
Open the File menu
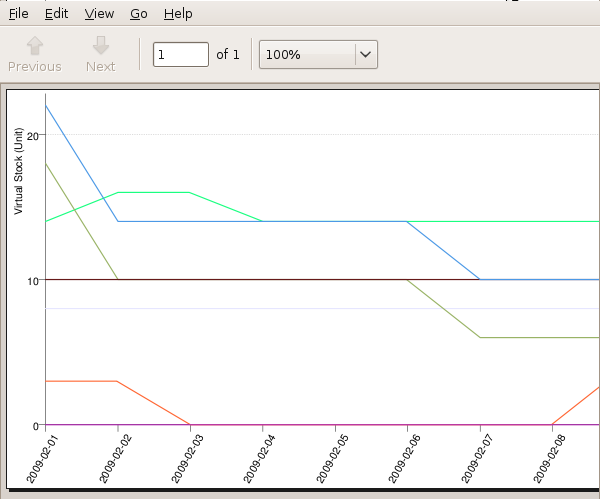pos(18,14)
